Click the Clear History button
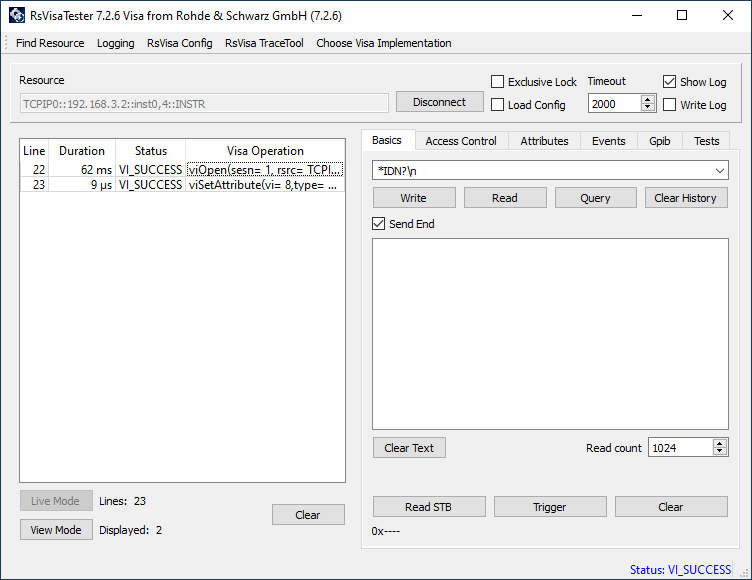The height and width of the screenshot is (580, 752). pyautogui.click(x=686, y=198)
